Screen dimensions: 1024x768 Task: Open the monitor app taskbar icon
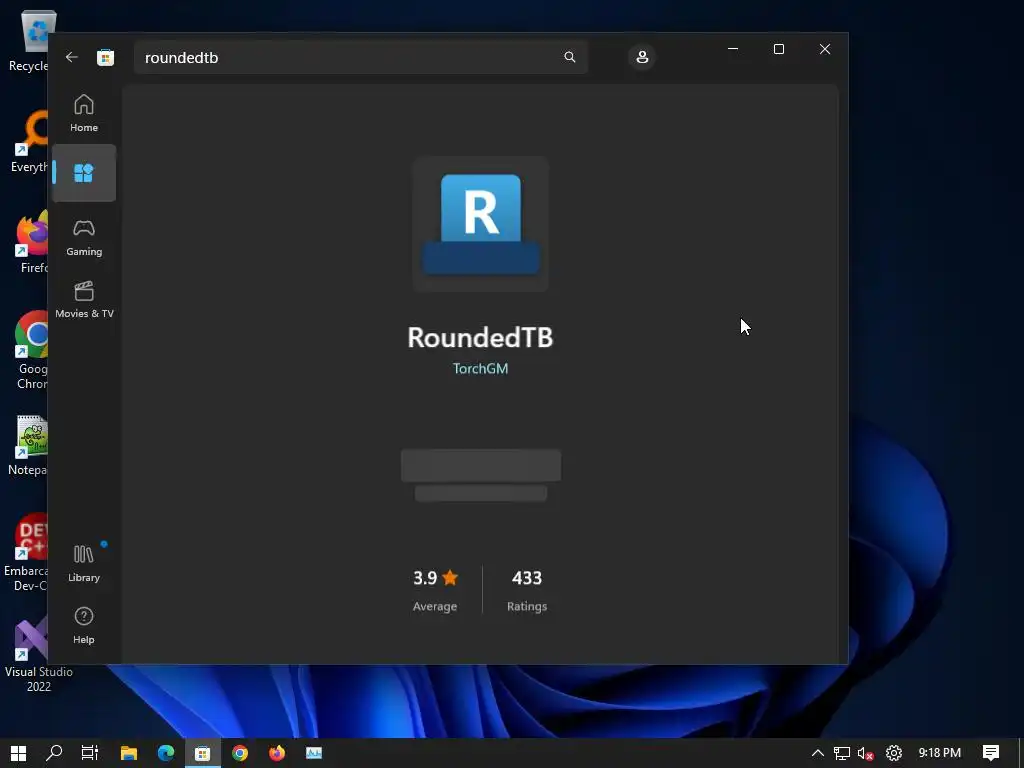pyautogui.click(x=314, y=753)
